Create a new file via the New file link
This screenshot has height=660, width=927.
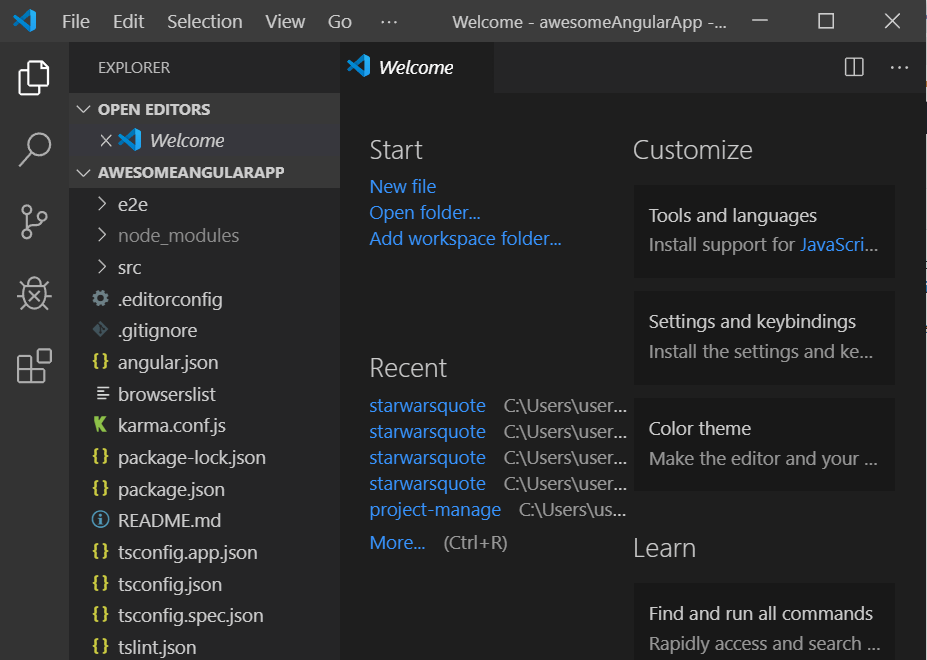point(403,186)
